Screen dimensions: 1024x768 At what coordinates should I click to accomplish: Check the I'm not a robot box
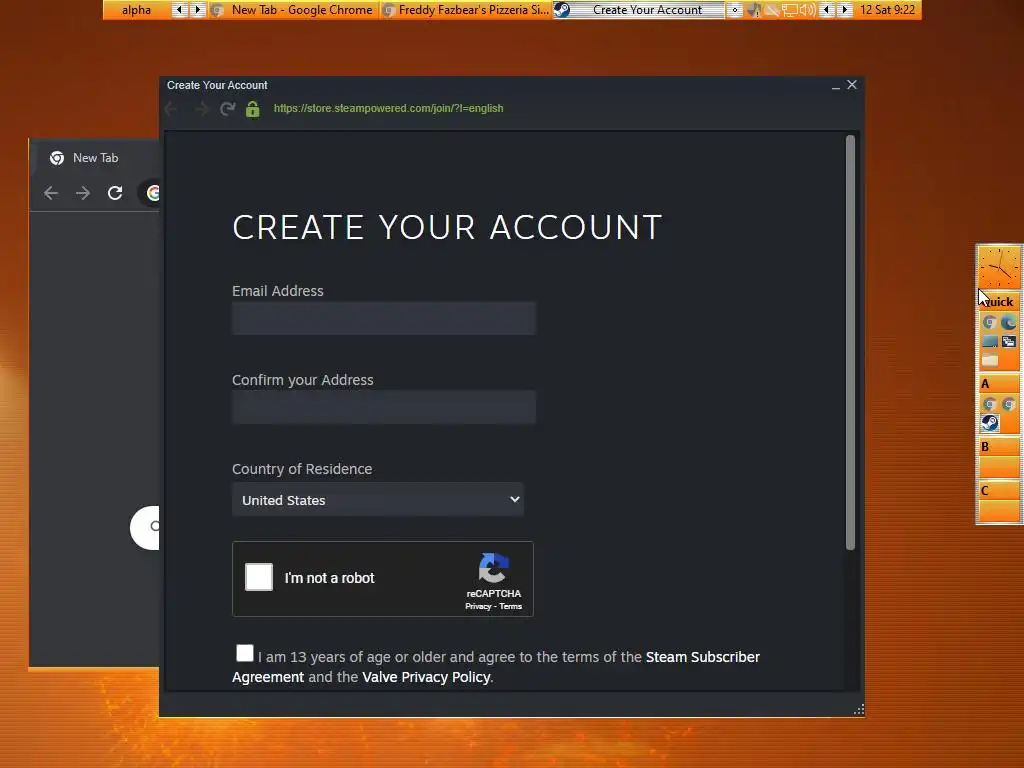tap(259, 577)
